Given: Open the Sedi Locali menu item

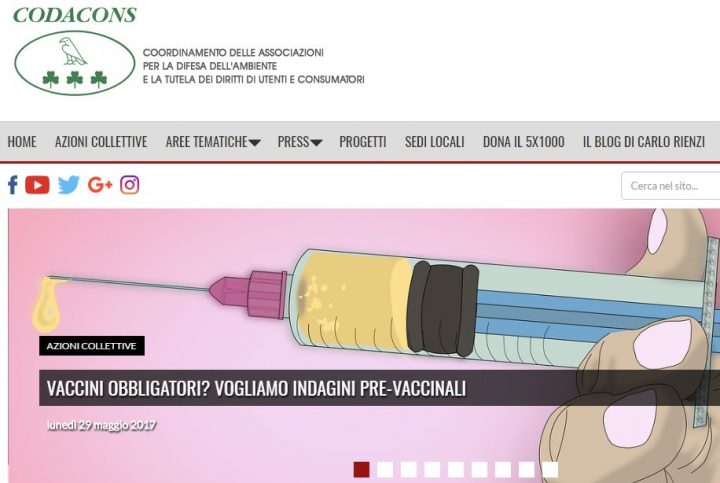Looking at the screenshot, I should tap(434, 142).
